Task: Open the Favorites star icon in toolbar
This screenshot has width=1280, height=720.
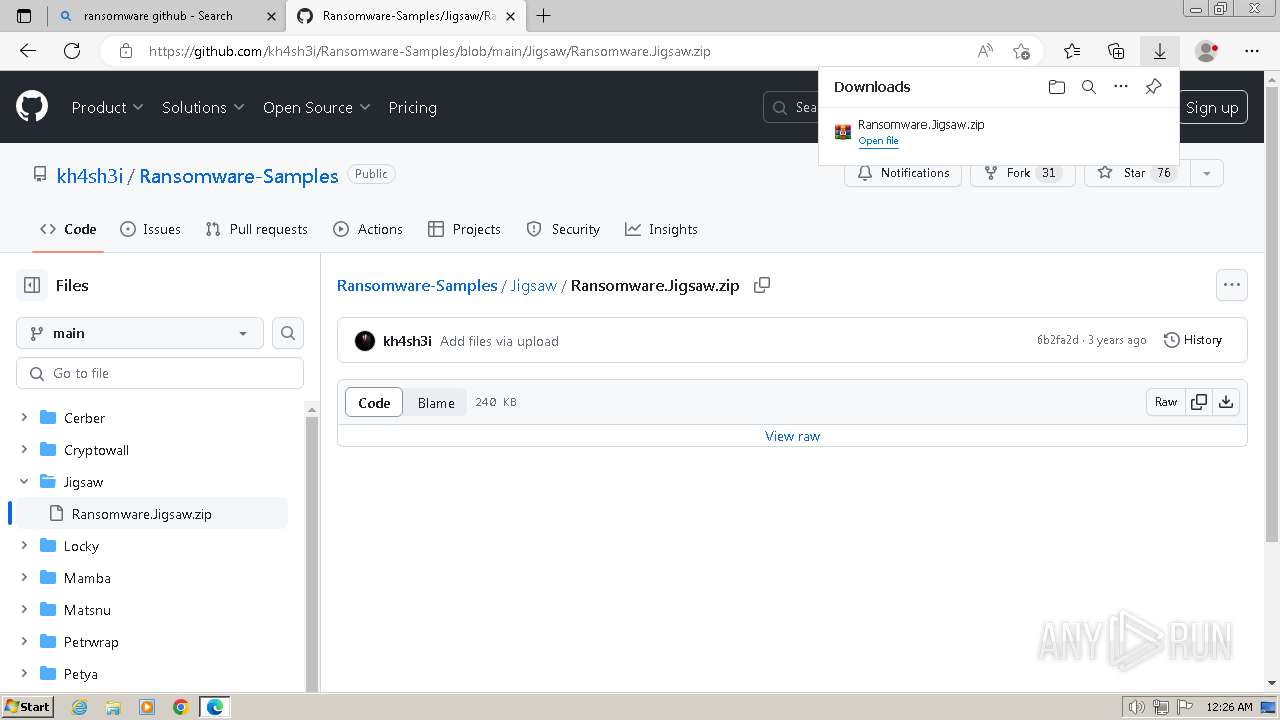Action: (x=1071, y=51)
